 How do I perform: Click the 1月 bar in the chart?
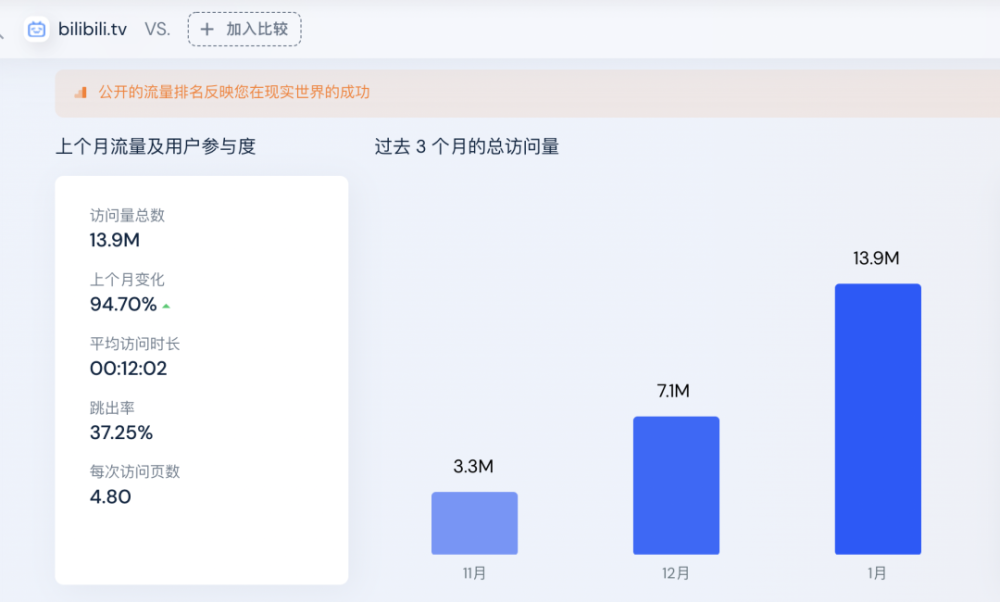pyautogui.click(x=878, y=419)
